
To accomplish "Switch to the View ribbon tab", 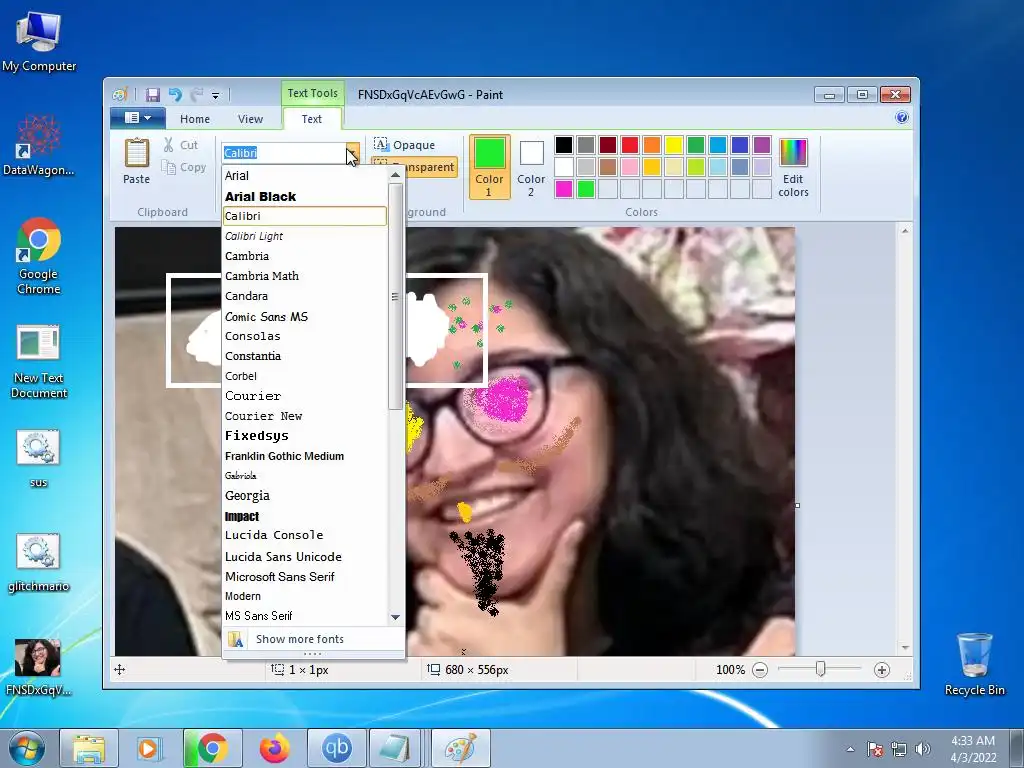I will (x=250, y=119).
